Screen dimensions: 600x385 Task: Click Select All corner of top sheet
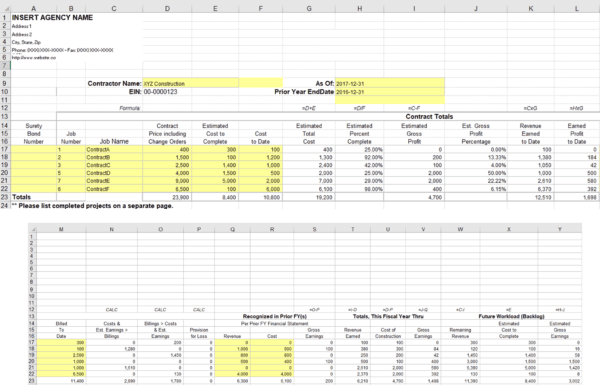(x=5, y=8)
